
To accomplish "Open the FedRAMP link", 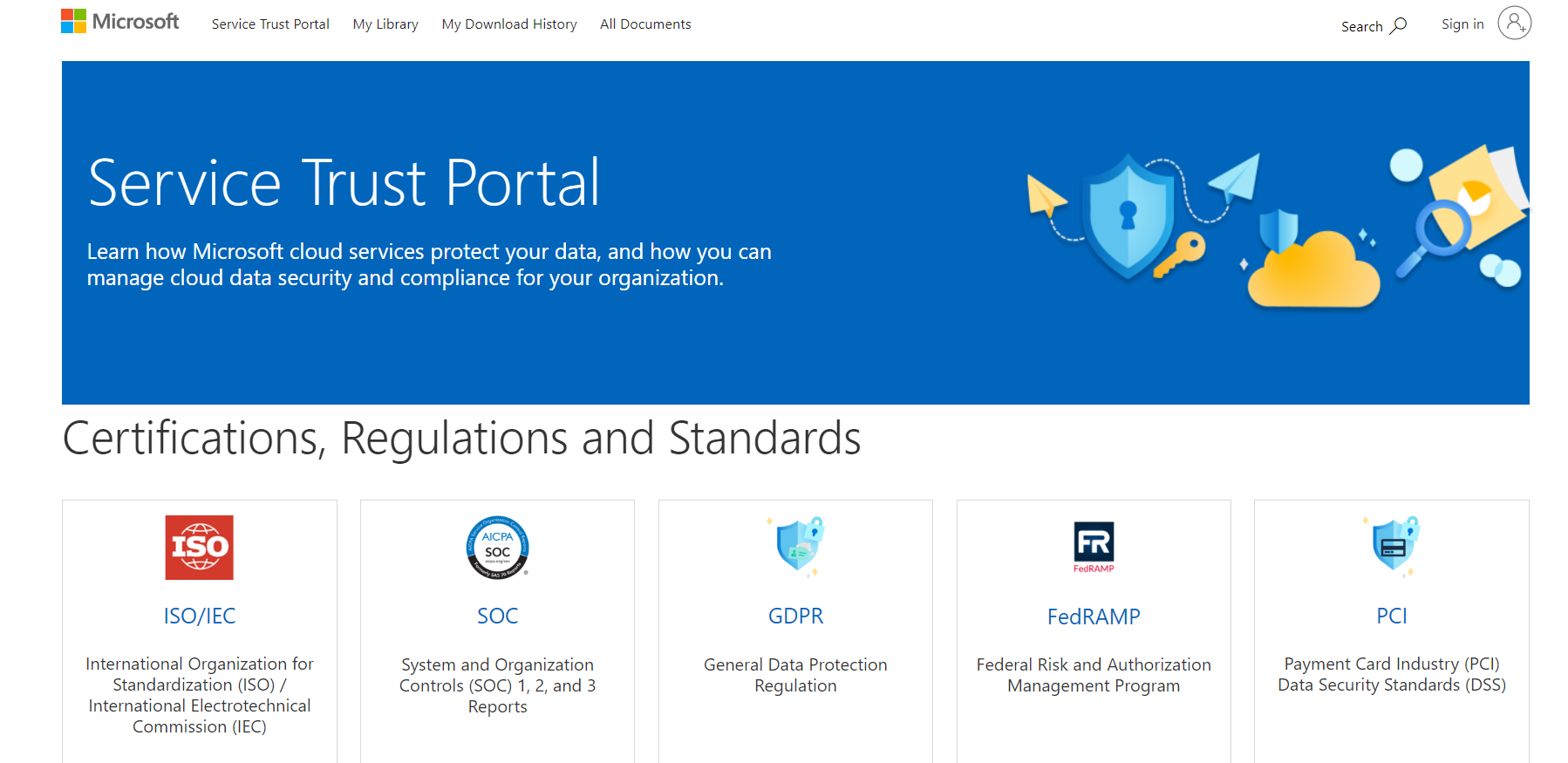I will pyautogui.click(x=1094, y=617).
